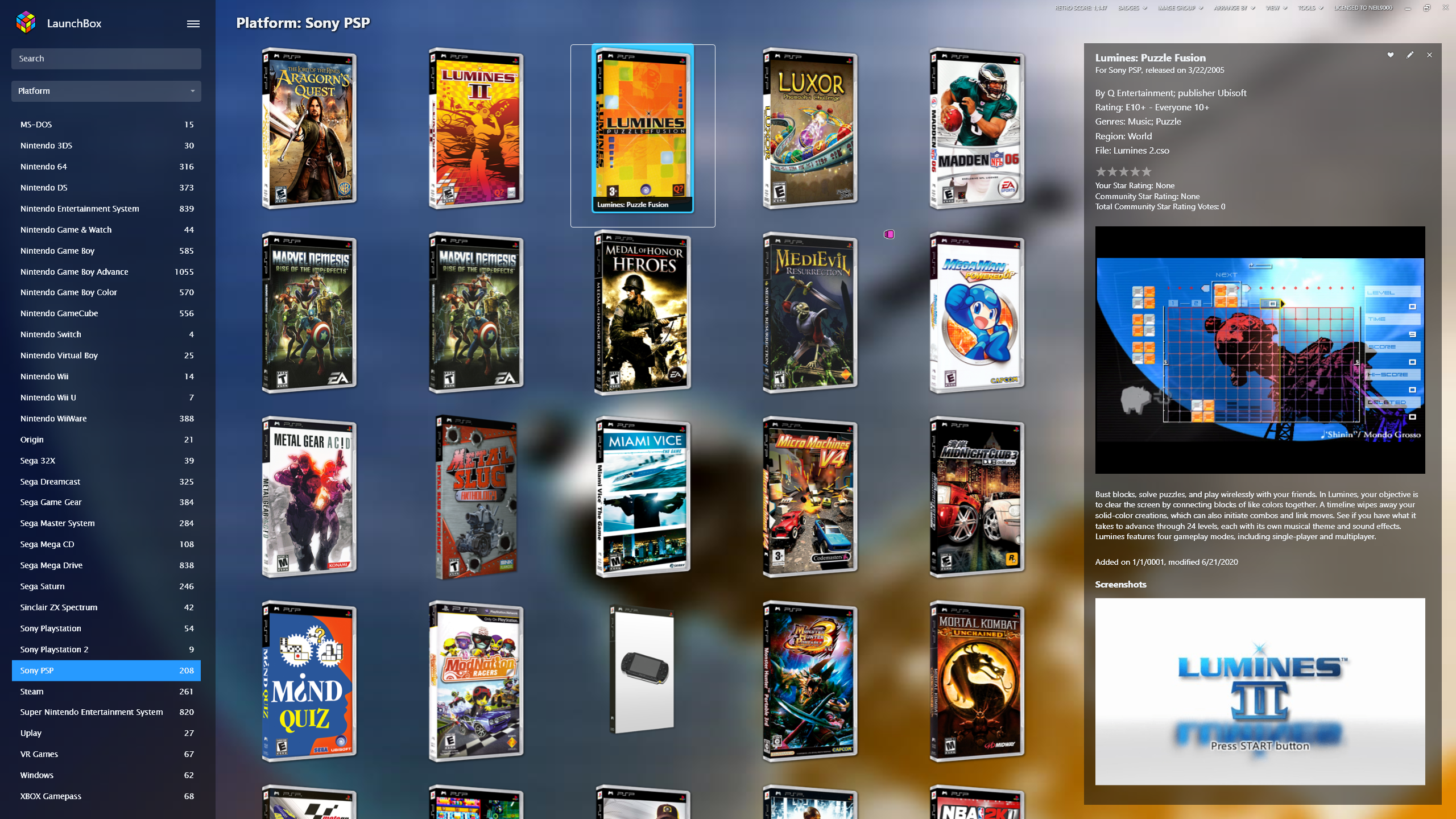Select the Nintendo GameCube platform
The height and width of the screenshot is (819, 1456).
point(106,313)
